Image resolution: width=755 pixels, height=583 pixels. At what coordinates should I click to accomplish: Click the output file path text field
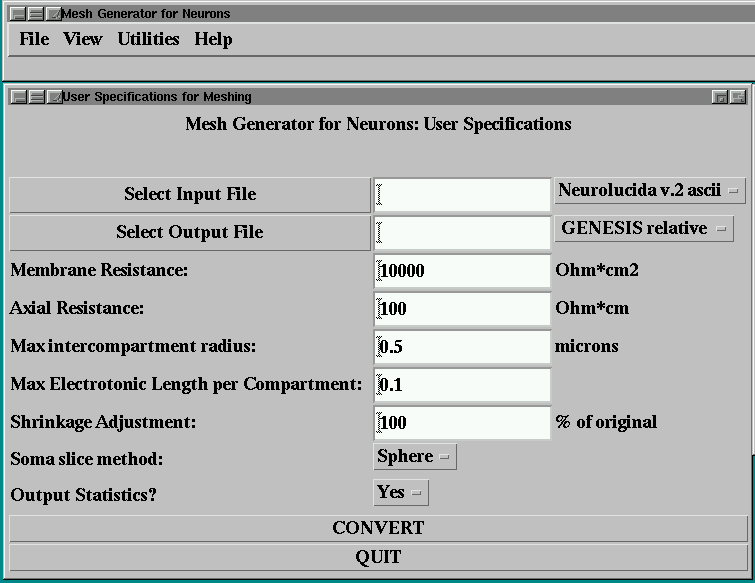(x=462, y=232)
